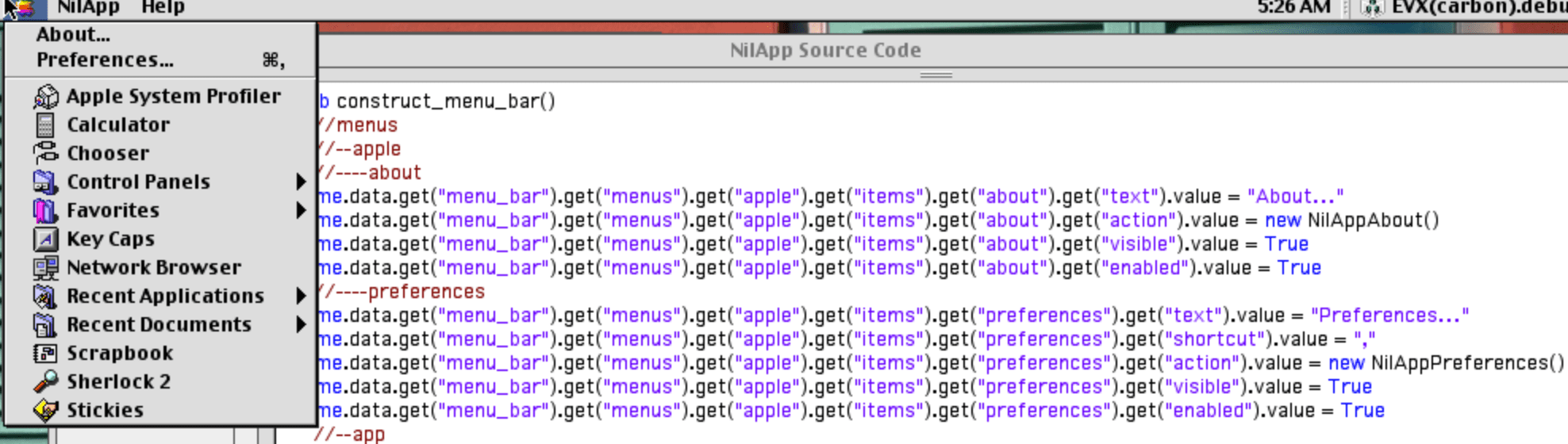Click the Scrapbook icon
1568x444 pixels.
[x=46, y=353]
